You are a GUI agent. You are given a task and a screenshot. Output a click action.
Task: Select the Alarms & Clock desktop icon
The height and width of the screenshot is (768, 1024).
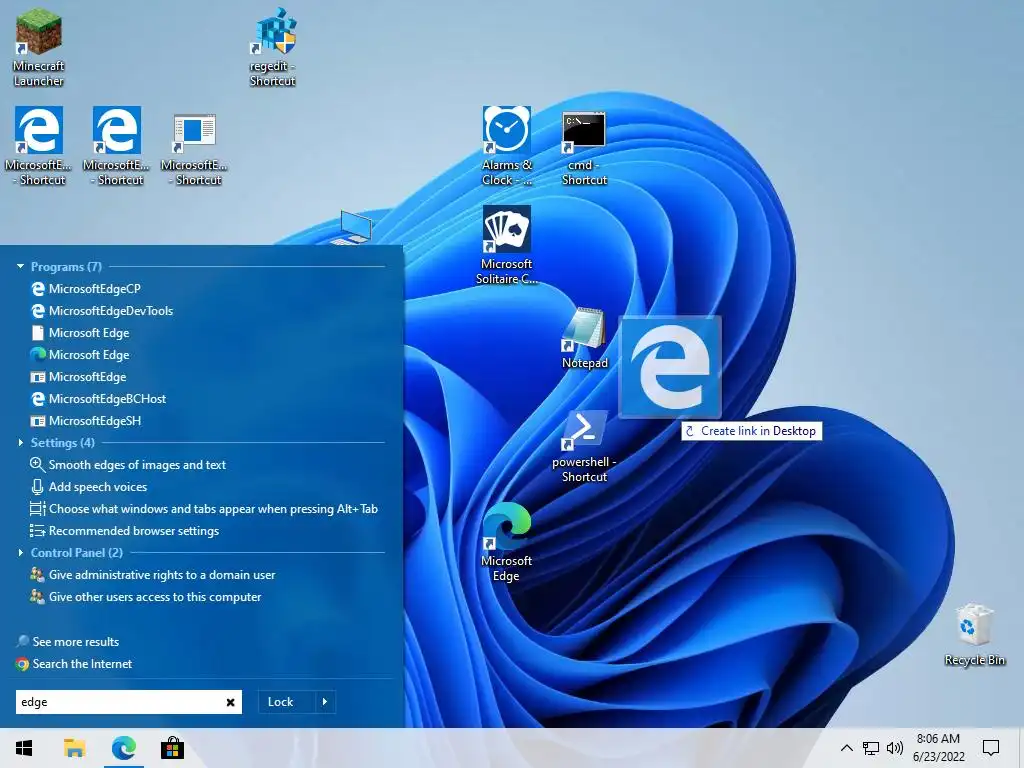(x=507, y=146)
